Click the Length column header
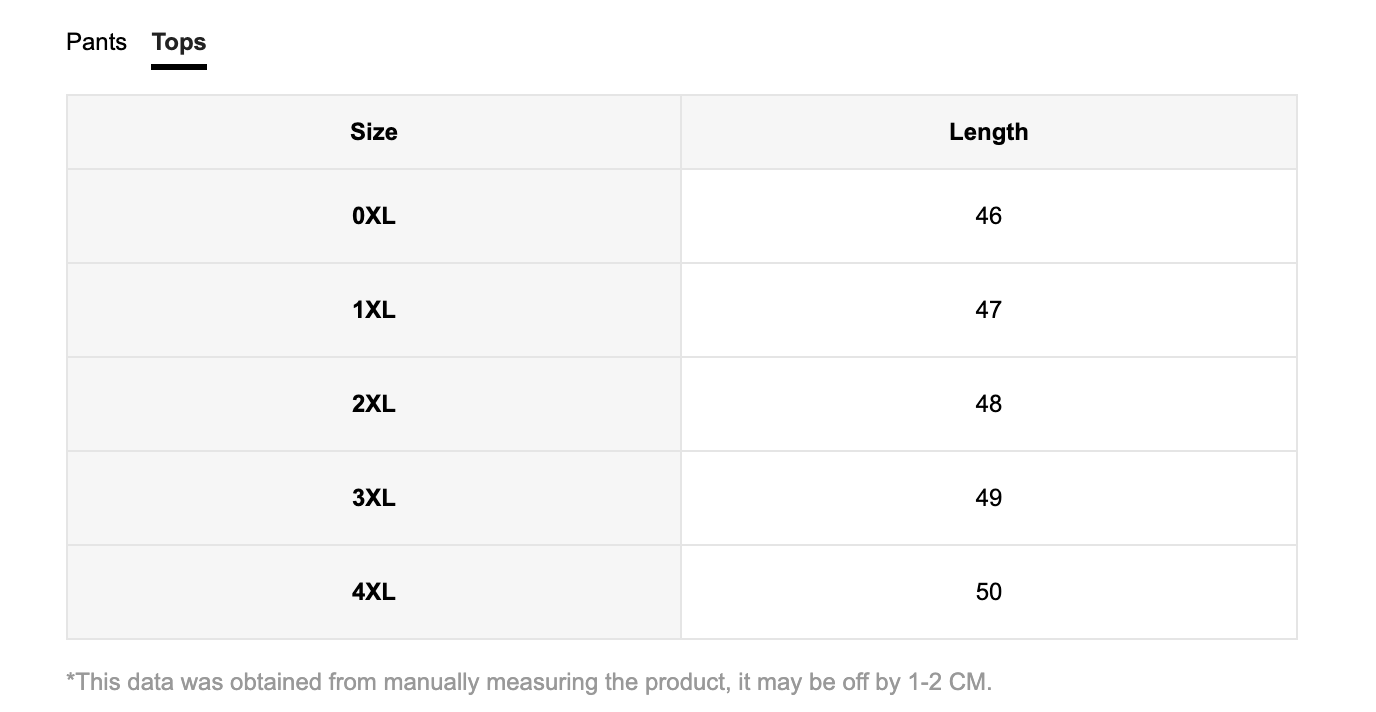1376x712 pixels. tap(988, 132)
